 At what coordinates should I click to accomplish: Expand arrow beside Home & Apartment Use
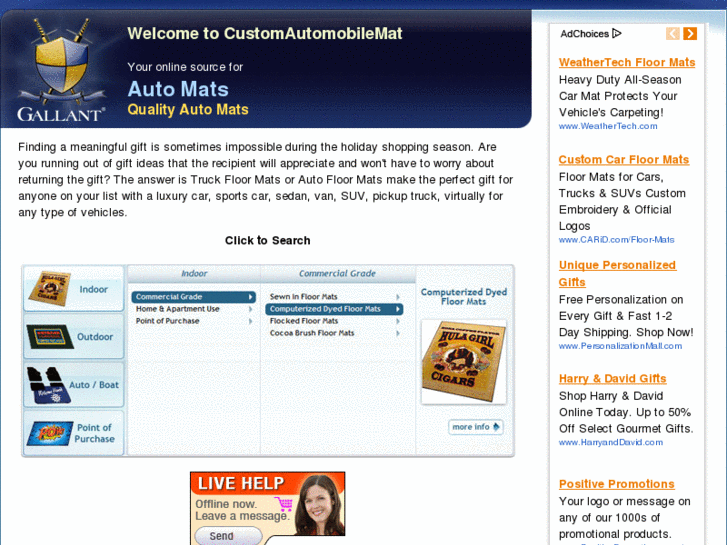tap(250, 309)
